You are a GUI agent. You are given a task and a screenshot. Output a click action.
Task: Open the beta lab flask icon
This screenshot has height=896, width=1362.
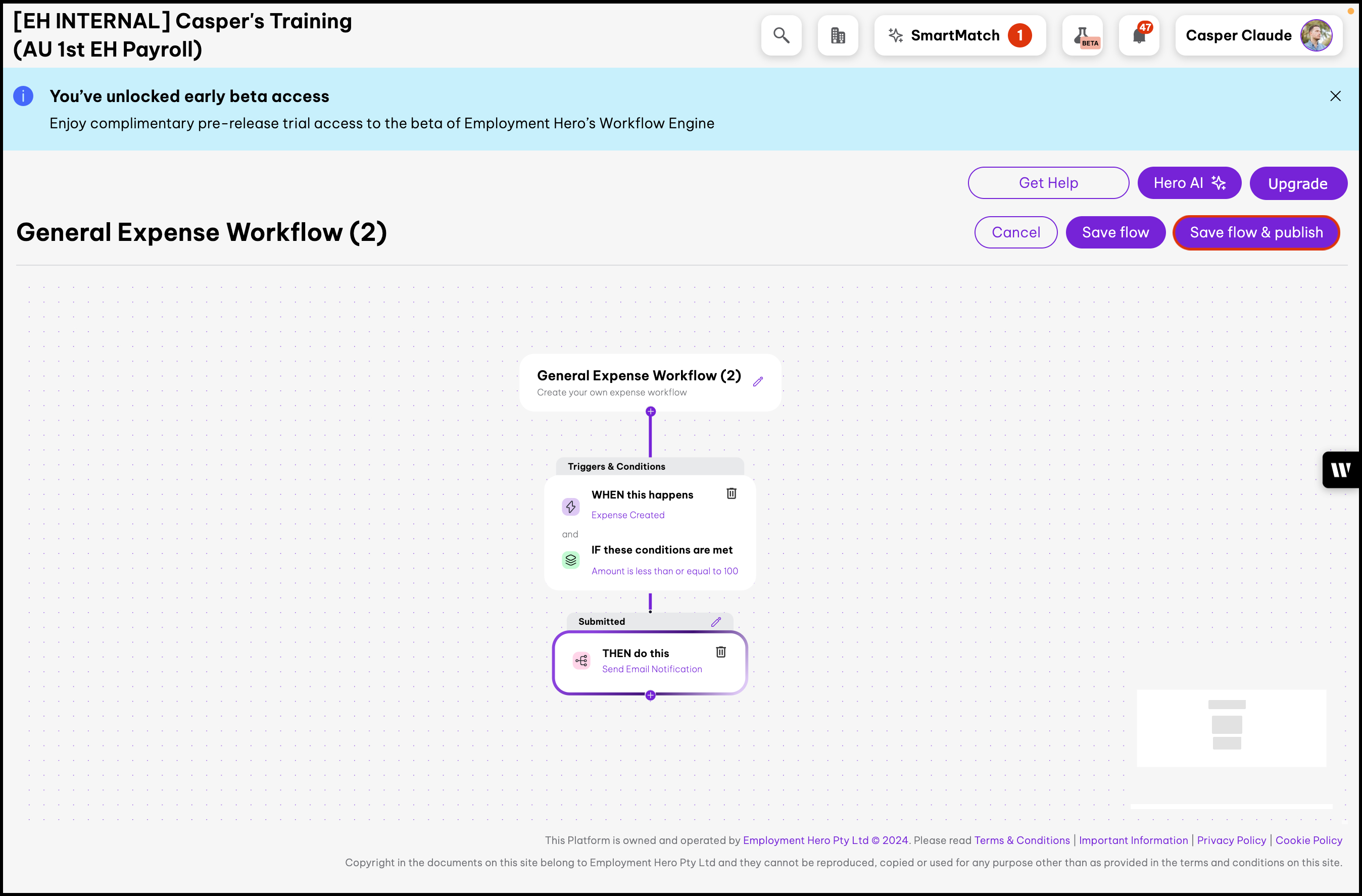click(1082, 35)
